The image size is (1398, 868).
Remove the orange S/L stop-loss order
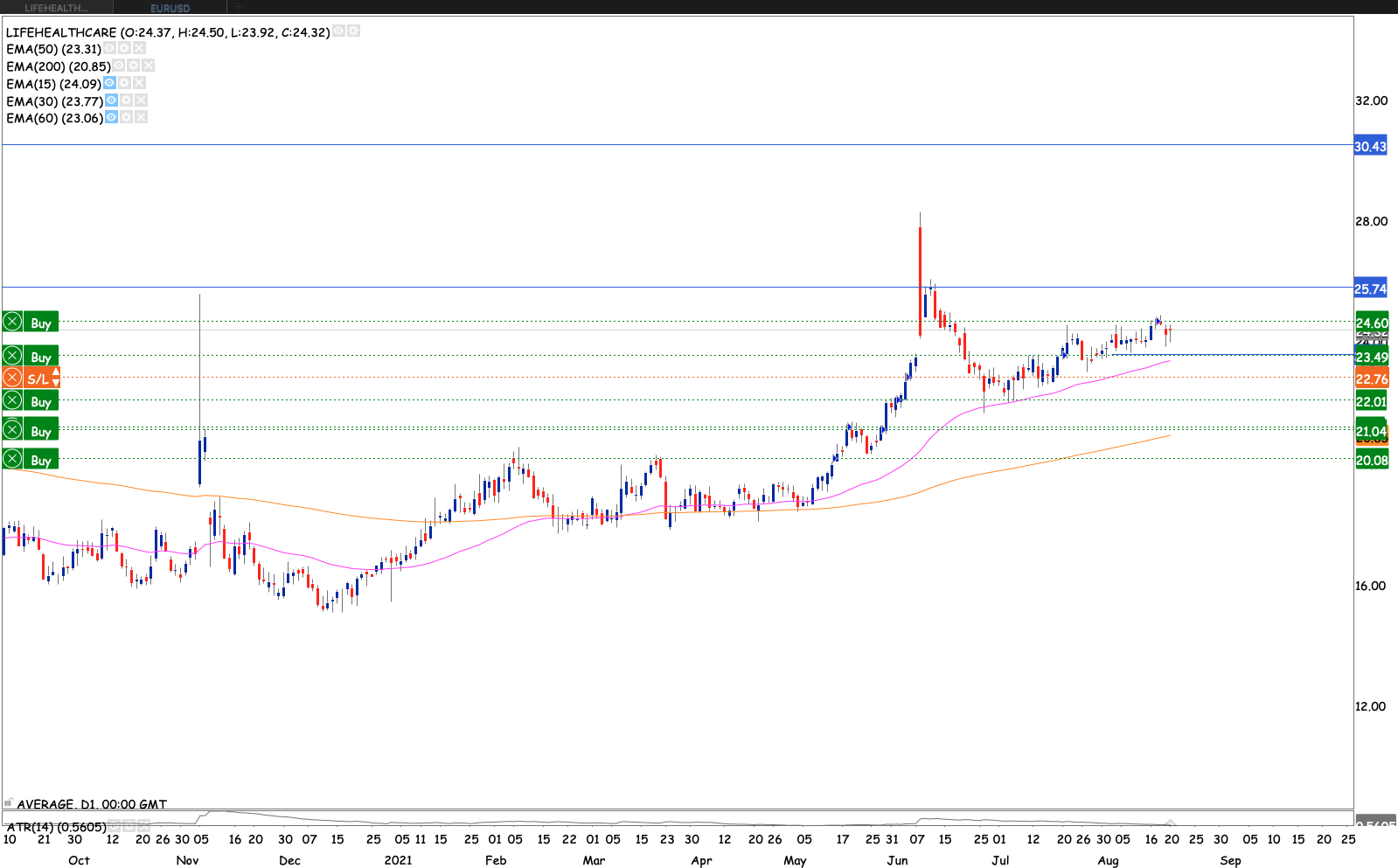[12, 378]
